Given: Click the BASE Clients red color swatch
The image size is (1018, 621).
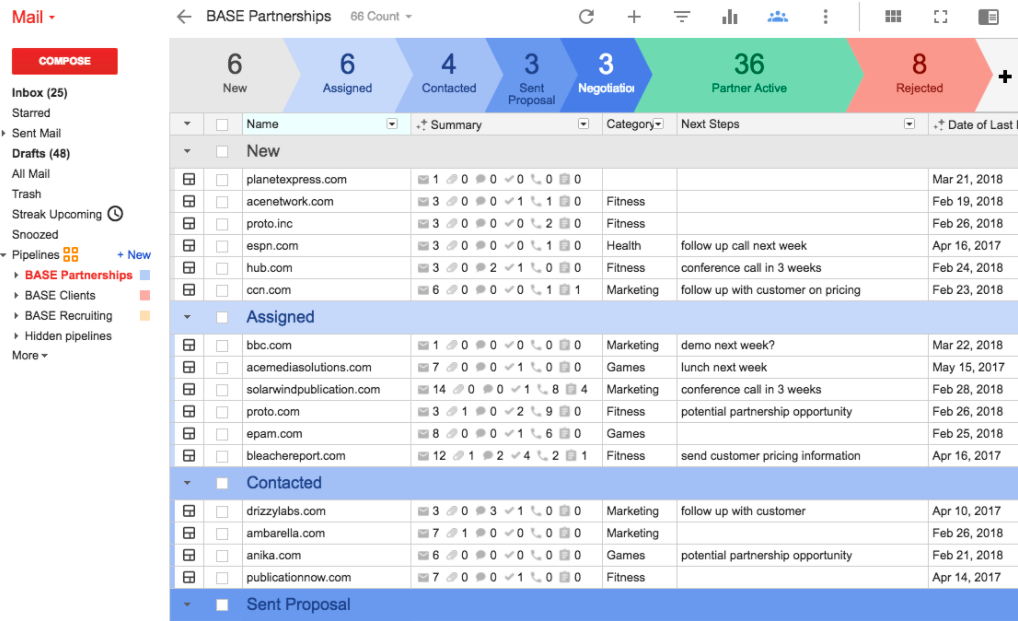Looking at the screenshot, I should tap(145, 295).
